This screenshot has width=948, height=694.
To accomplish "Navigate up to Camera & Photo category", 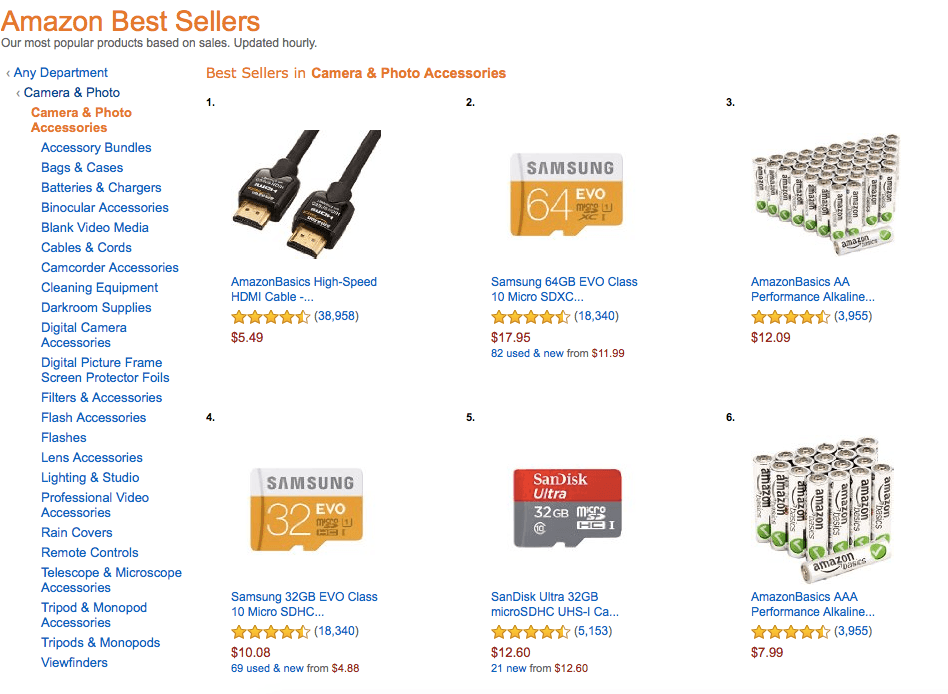I will point(72,92).
